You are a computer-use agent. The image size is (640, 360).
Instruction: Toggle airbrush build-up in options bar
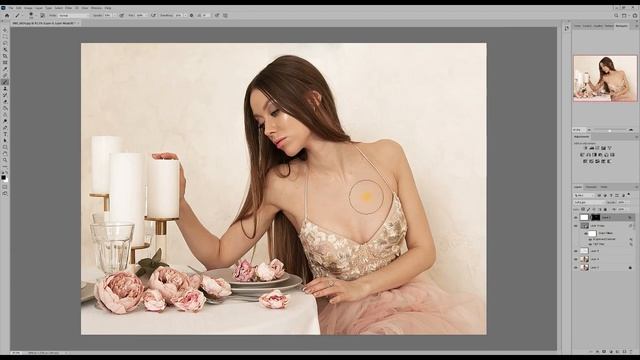(154, 16)
